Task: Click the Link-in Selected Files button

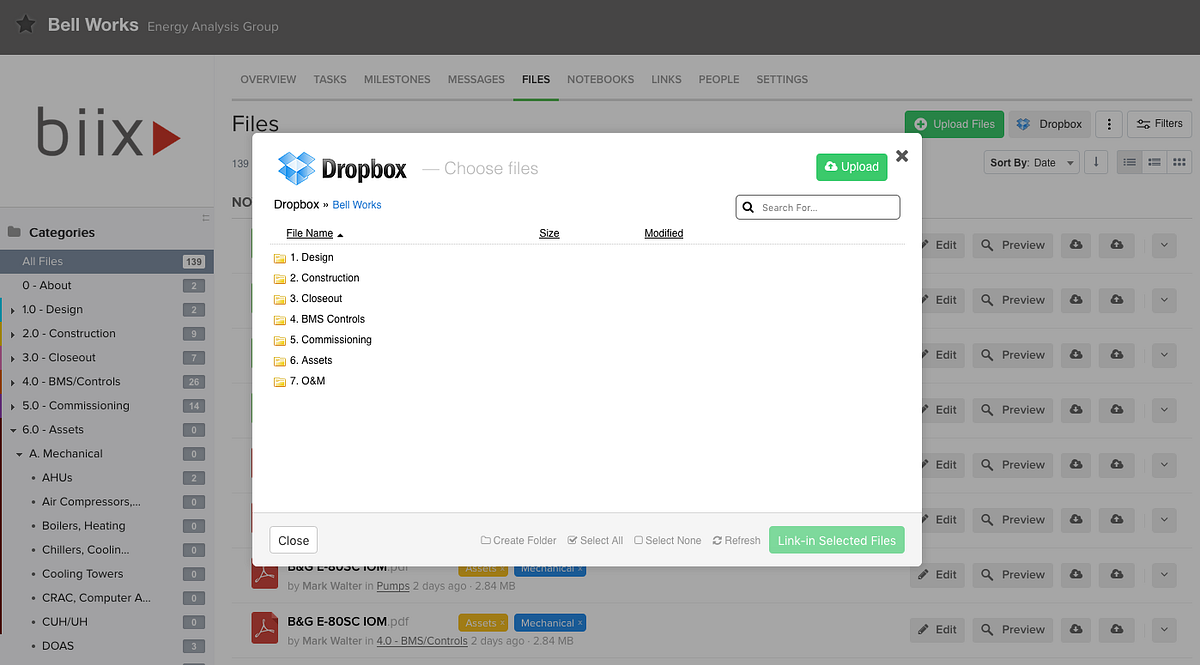Action: pos(837,540)
